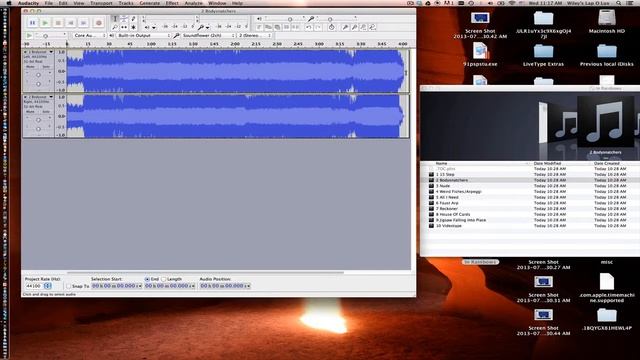Select the Zoom magnifier tool
640x360 pixels.
pos(115,27)
